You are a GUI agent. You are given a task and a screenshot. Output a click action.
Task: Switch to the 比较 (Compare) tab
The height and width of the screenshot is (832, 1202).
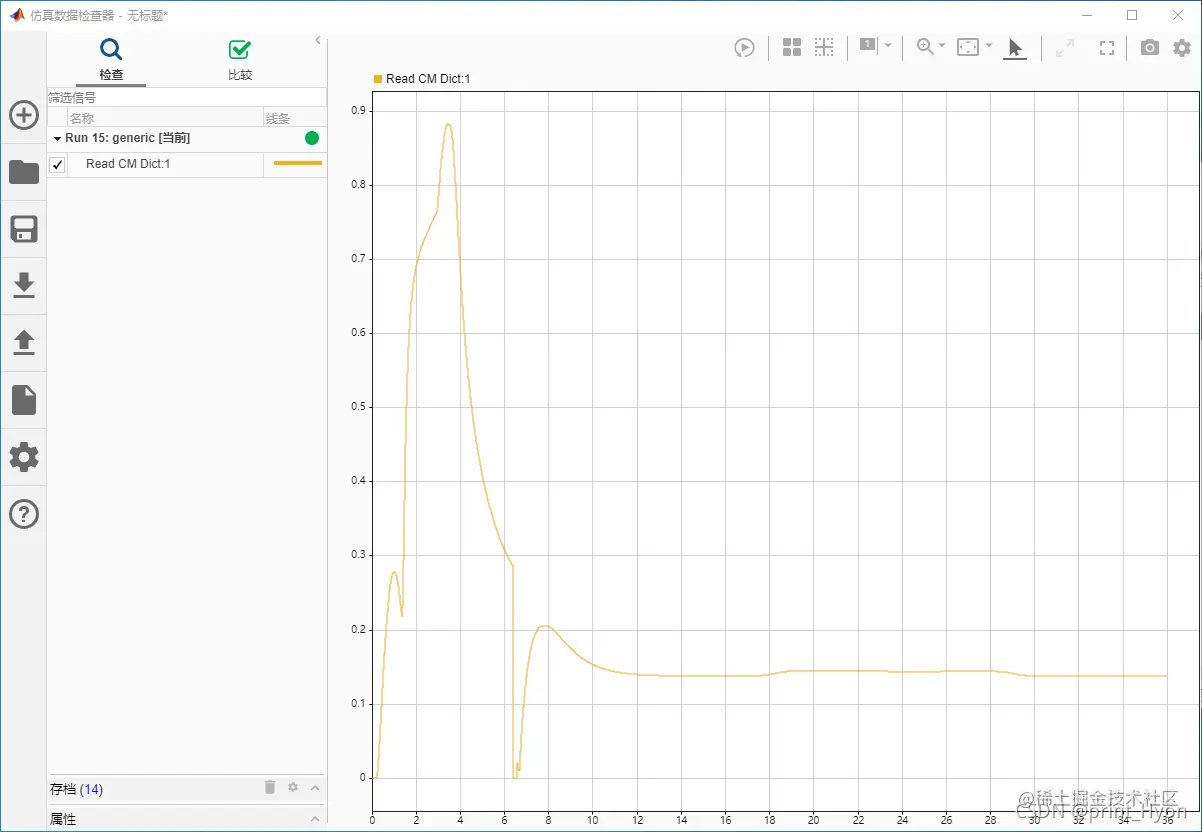240,60
